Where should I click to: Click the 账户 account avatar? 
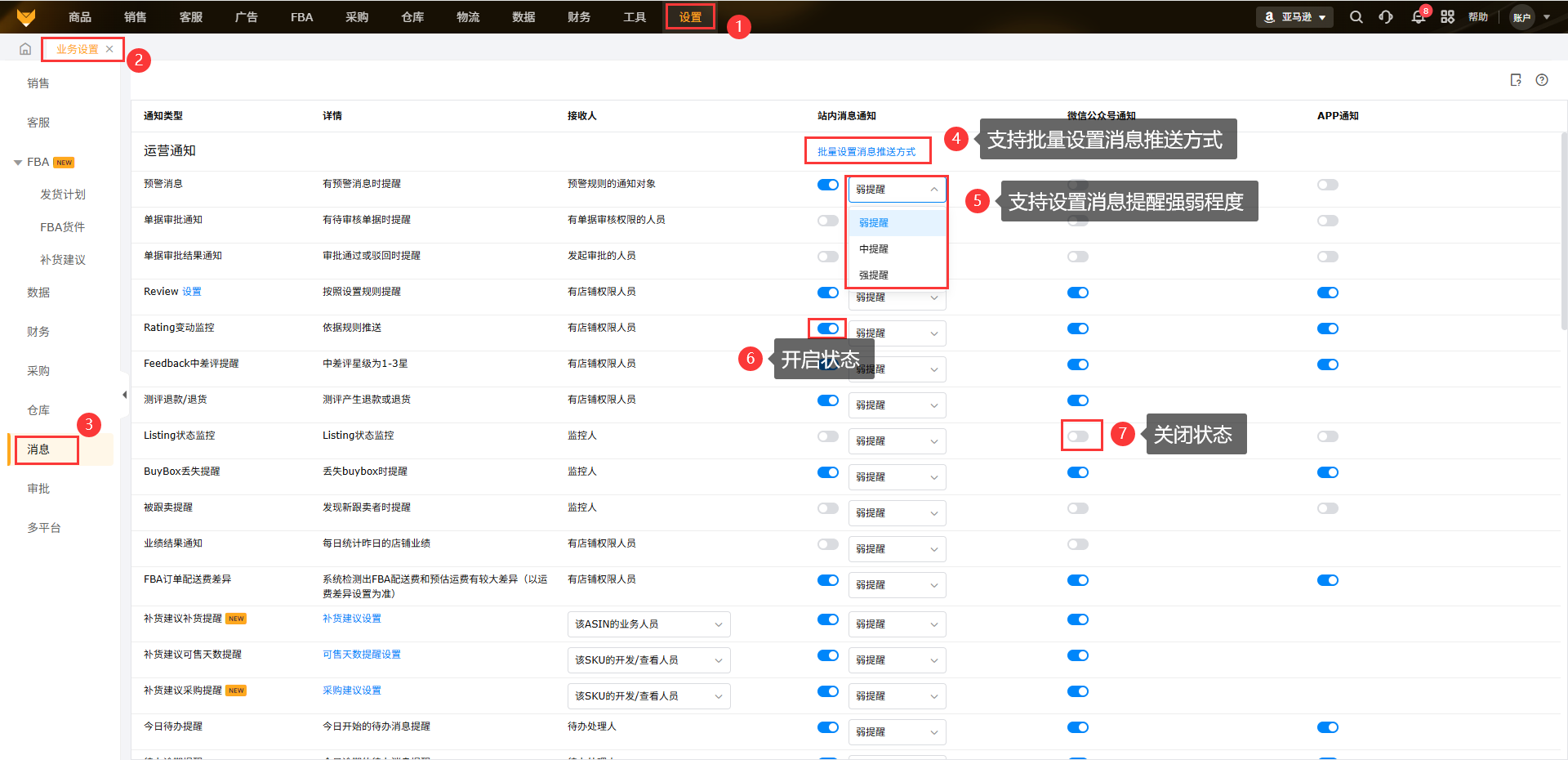click(1521, 17)
